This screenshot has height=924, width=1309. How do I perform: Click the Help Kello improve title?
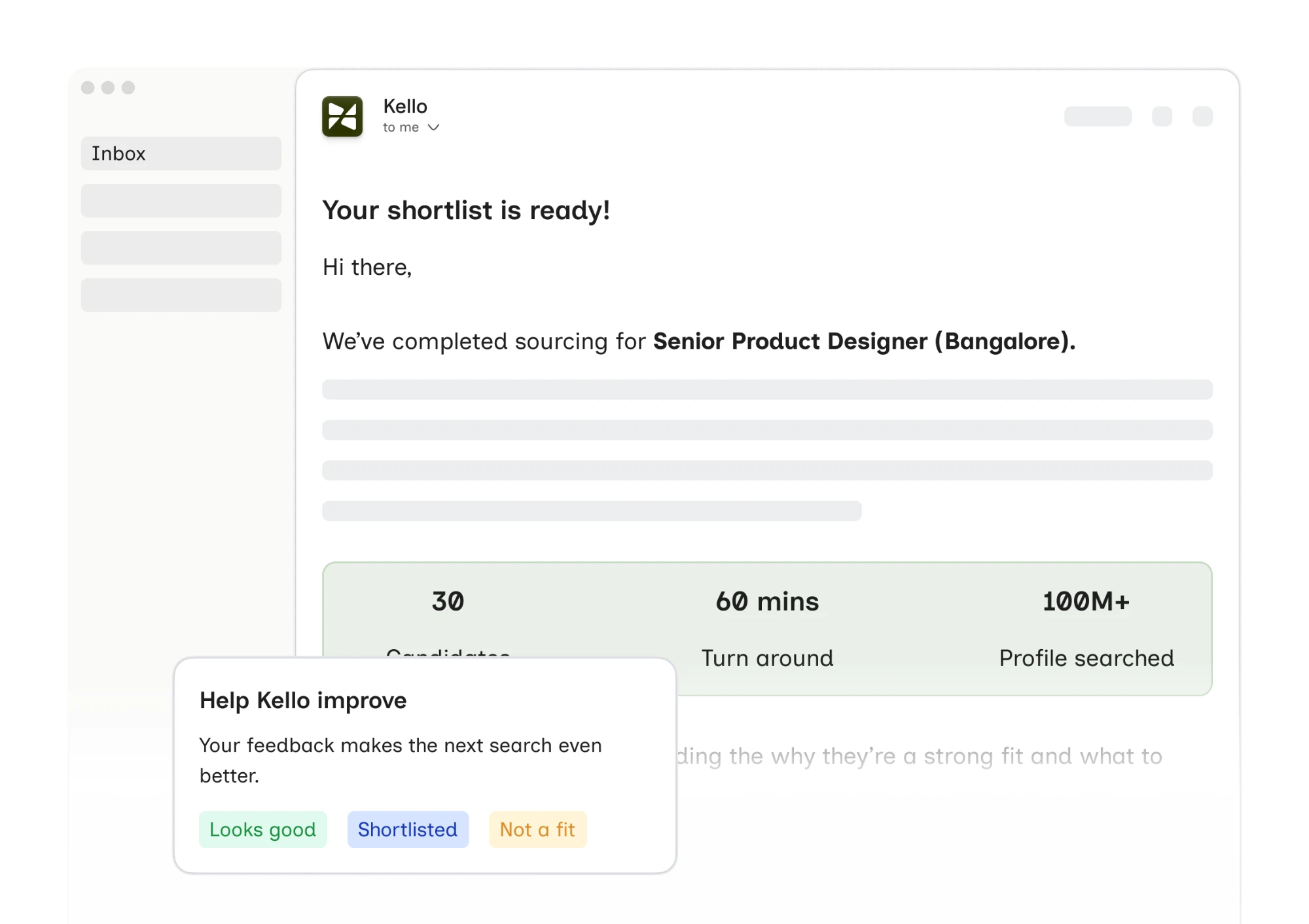tap(303, 700)
